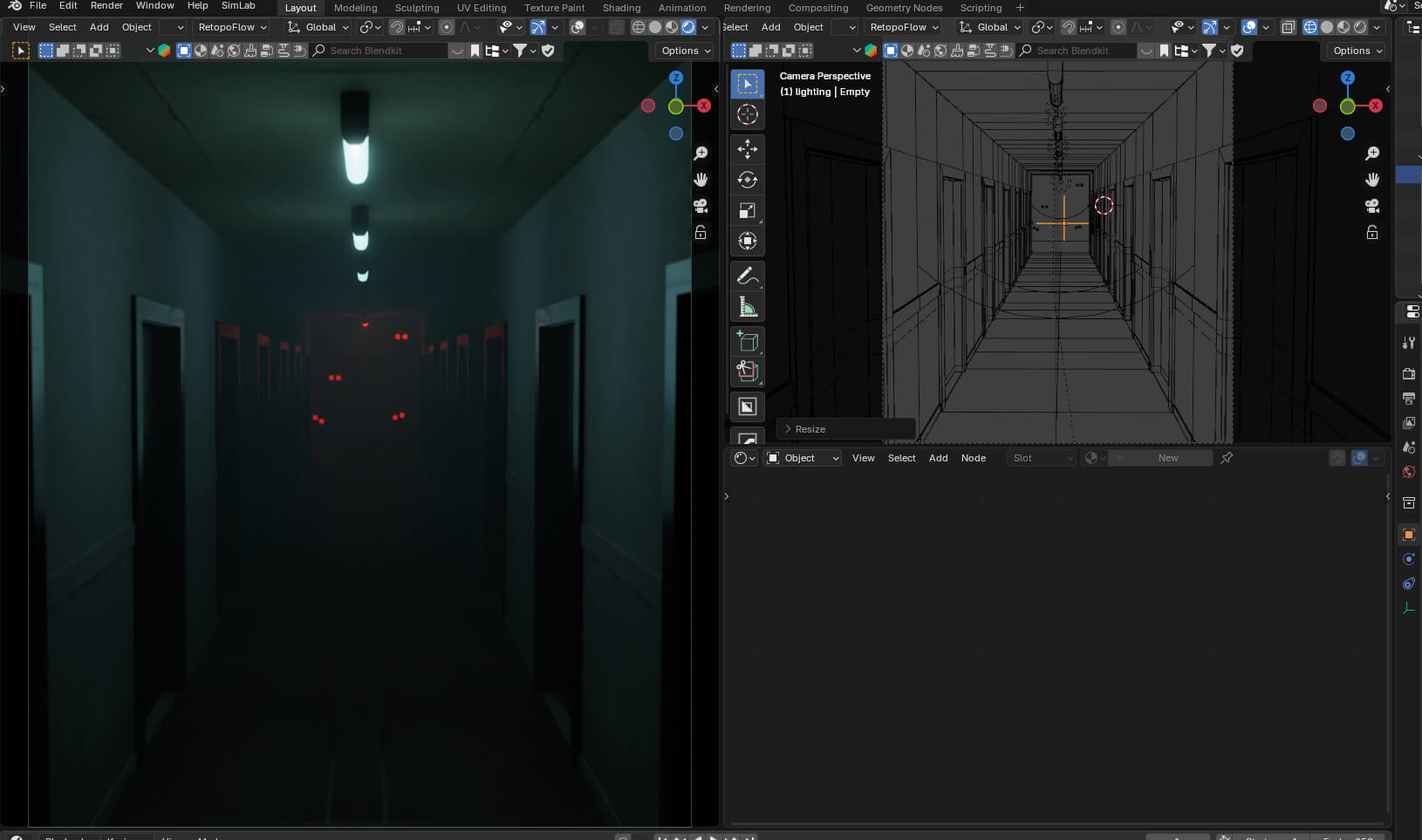This screenshot has height=840, width=1422.
Task: Click the pin icon in the node editor header
Action: (x=1227, y=458)
